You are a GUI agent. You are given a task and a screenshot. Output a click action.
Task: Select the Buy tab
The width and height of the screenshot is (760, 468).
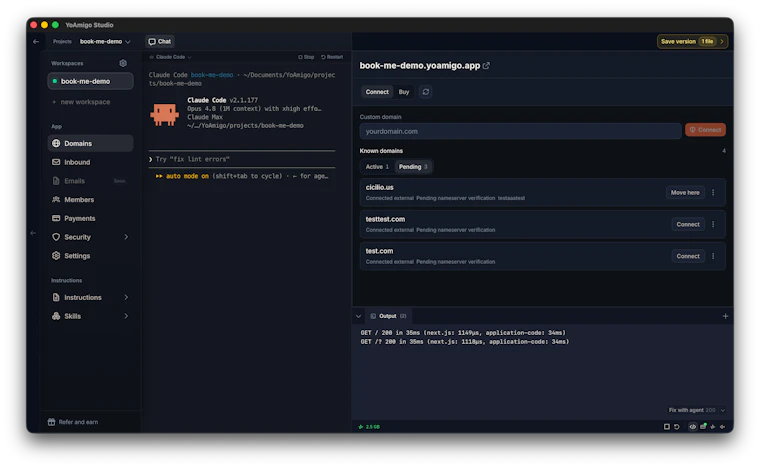pyautogui.click(x=404, y=92)
